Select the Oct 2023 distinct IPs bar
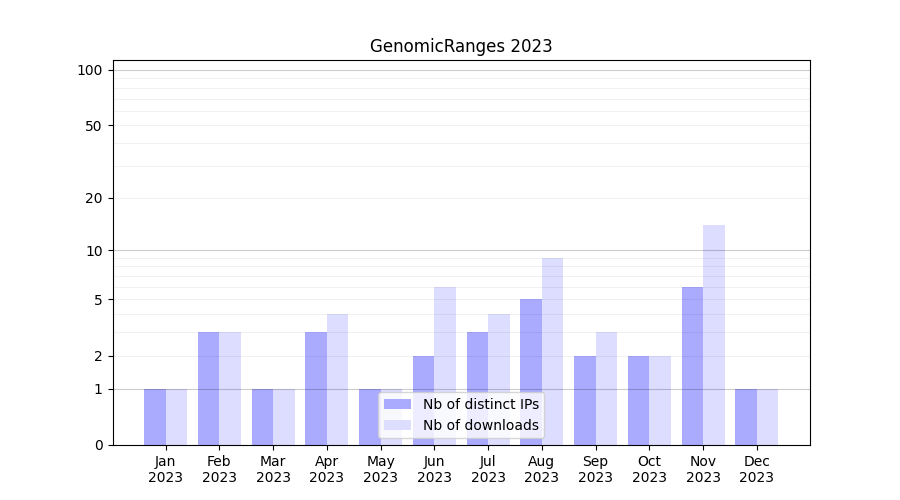900x500 pixels. pyautogui.click(x=638, y=400)
